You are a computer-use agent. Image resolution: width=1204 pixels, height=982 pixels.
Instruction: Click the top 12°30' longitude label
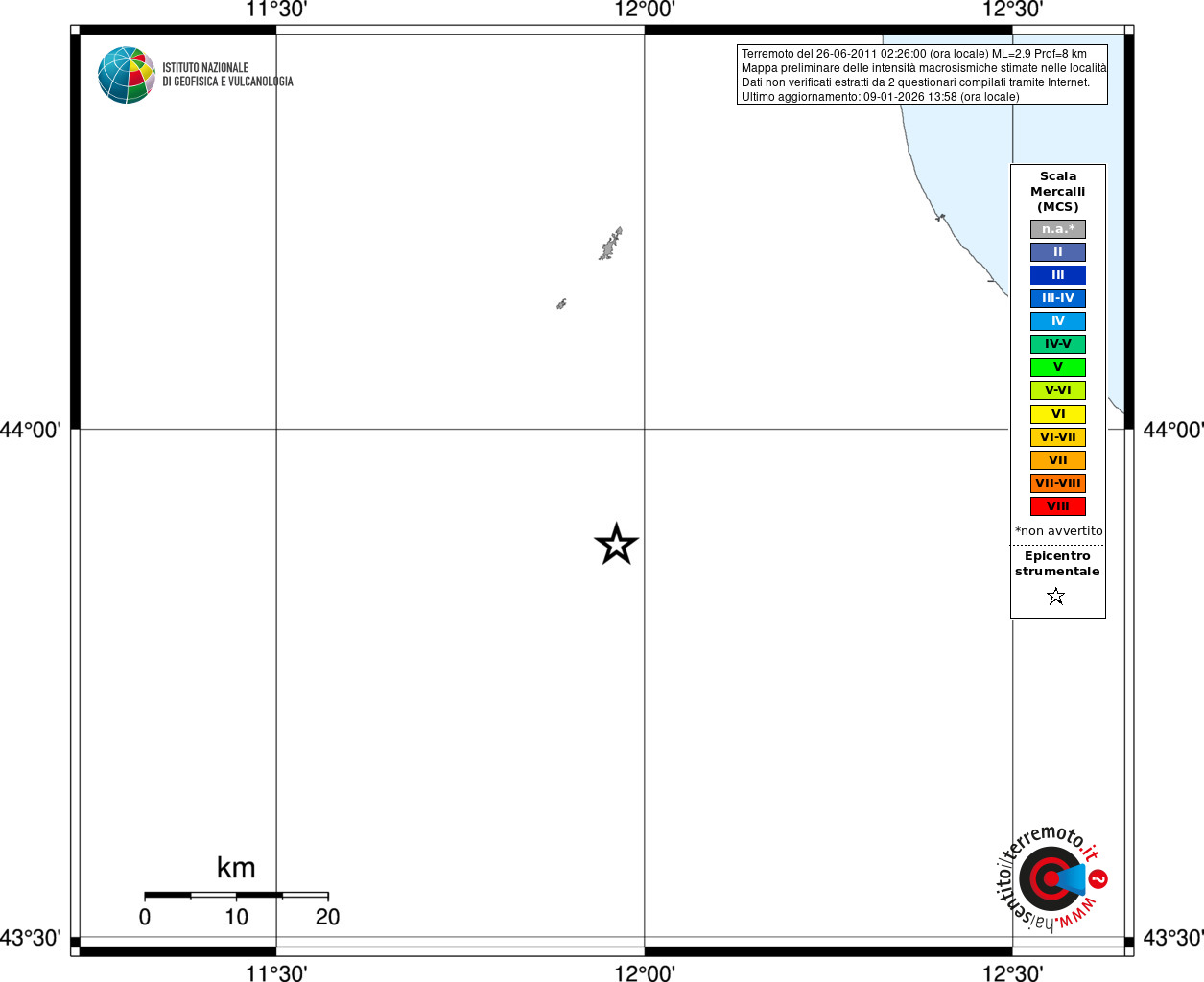tap(1012, 11)
